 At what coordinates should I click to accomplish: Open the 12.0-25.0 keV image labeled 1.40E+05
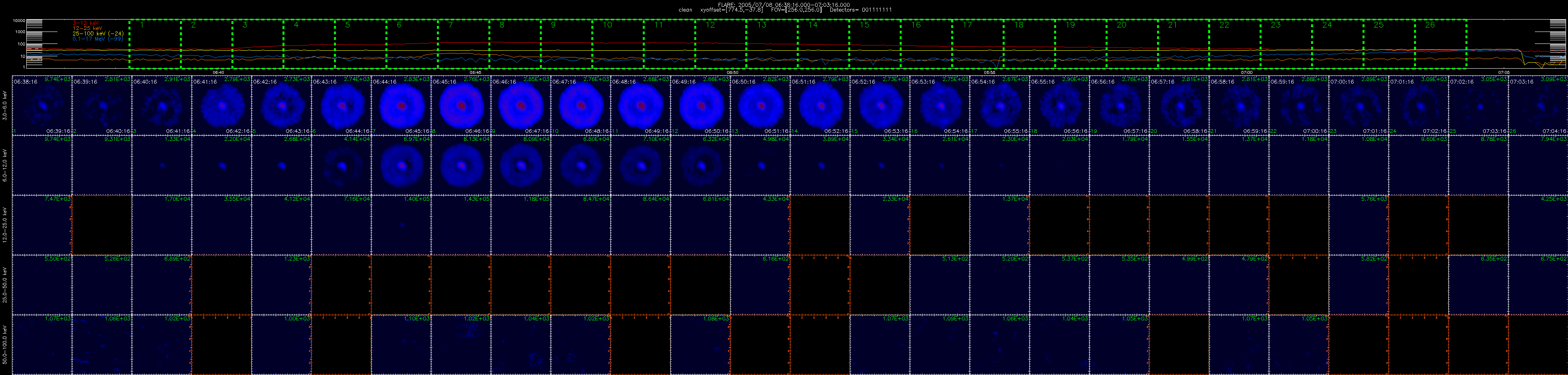[x=401, y=225]
